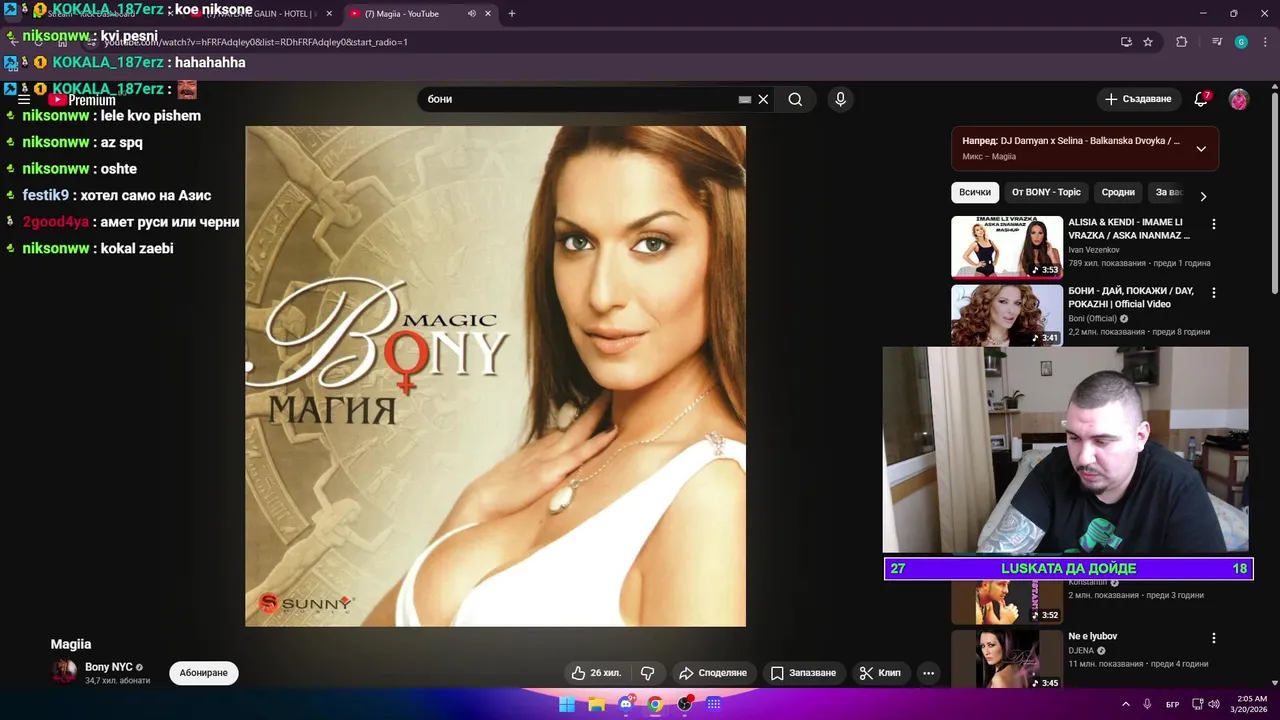This screenshot has height=720, width=1280.
Task: Click the Boni (Official) channel name
Action: pos(1092,319)
